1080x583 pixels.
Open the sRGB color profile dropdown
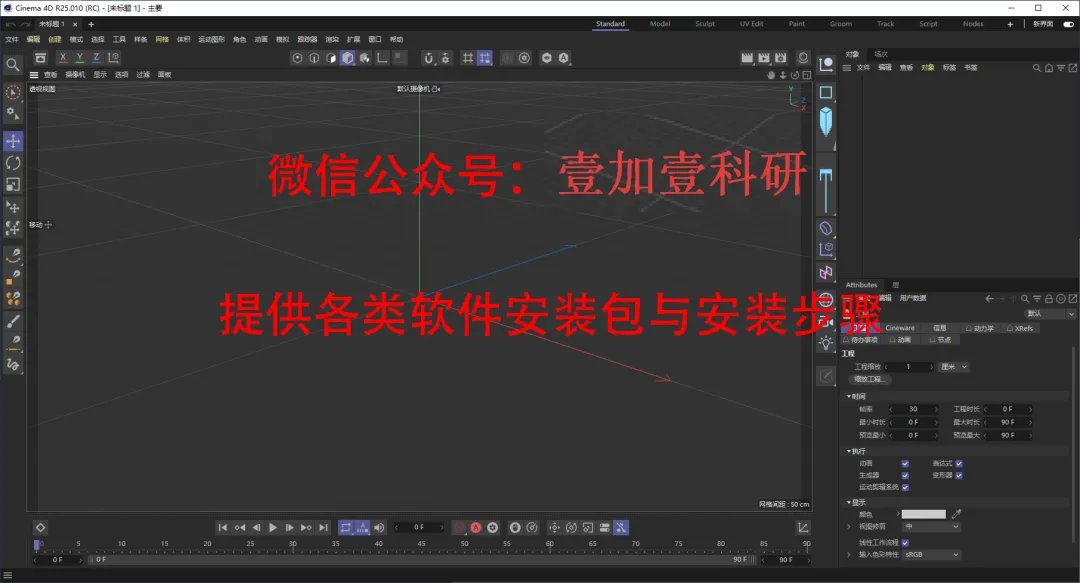tap(931, 555)
